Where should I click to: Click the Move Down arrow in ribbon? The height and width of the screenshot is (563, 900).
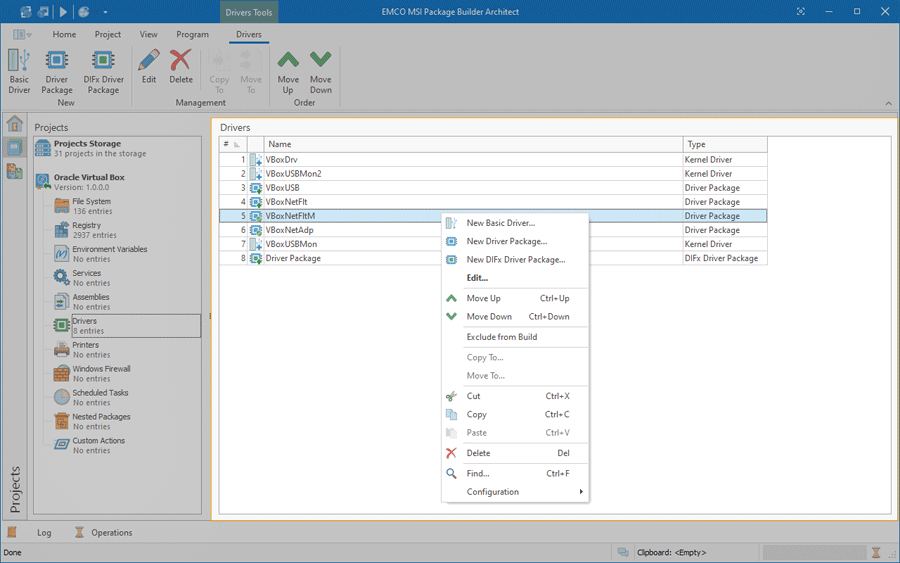tap(320, 60)
